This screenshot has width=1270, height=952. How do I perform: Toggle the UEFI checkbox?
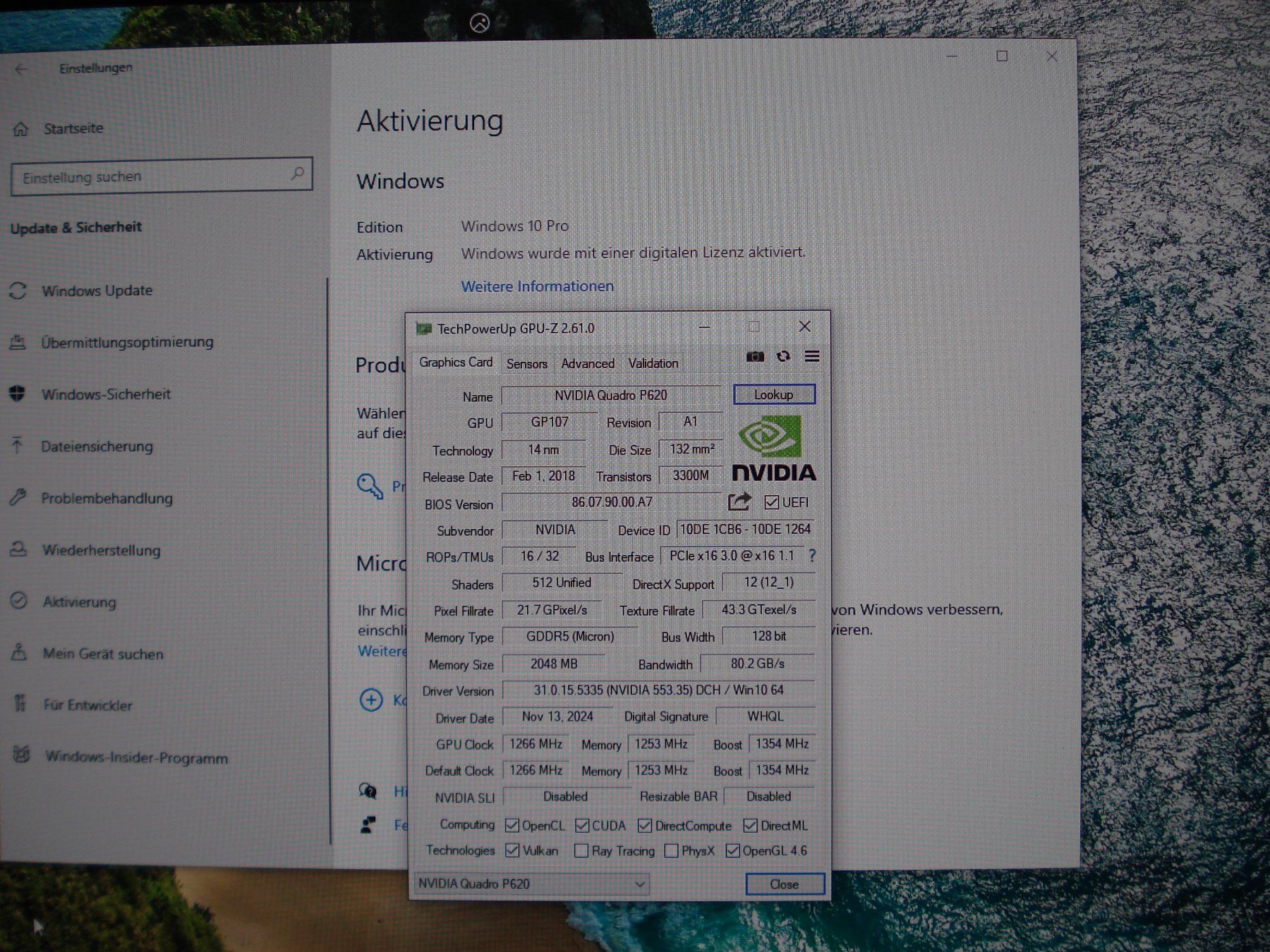[x=772, y=502]
